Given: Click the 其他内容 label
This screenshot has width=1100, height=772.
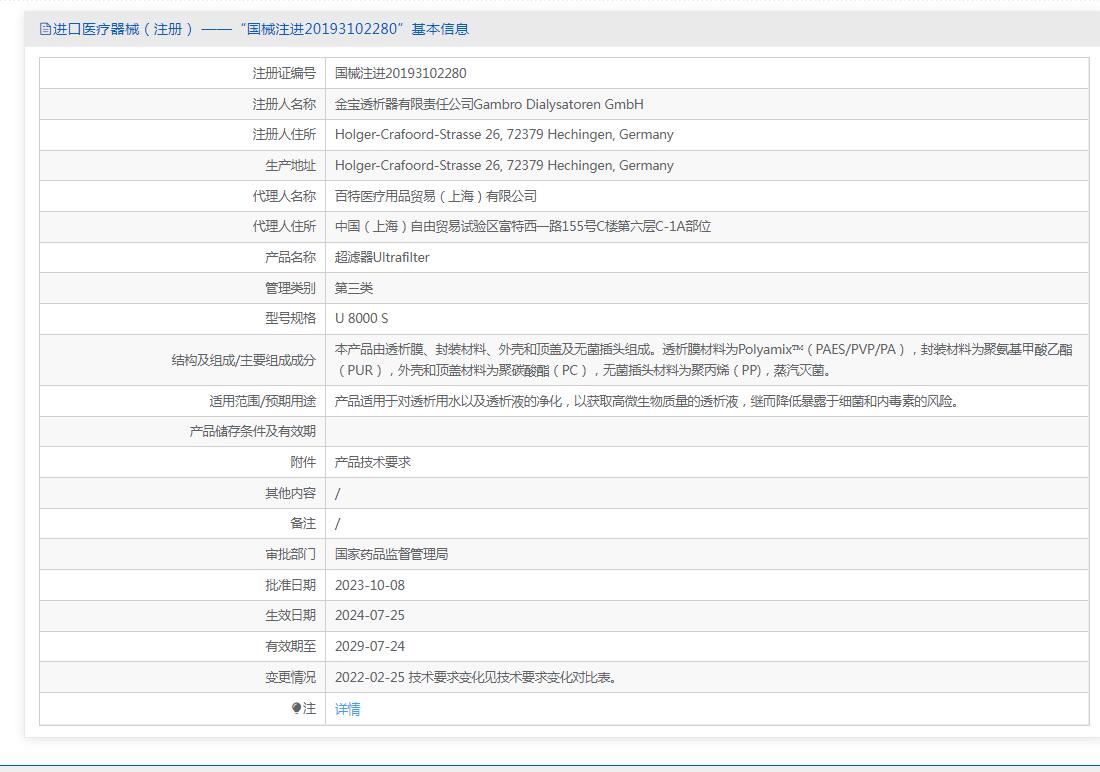Looking at the screenshot, I should click(290, 493).
